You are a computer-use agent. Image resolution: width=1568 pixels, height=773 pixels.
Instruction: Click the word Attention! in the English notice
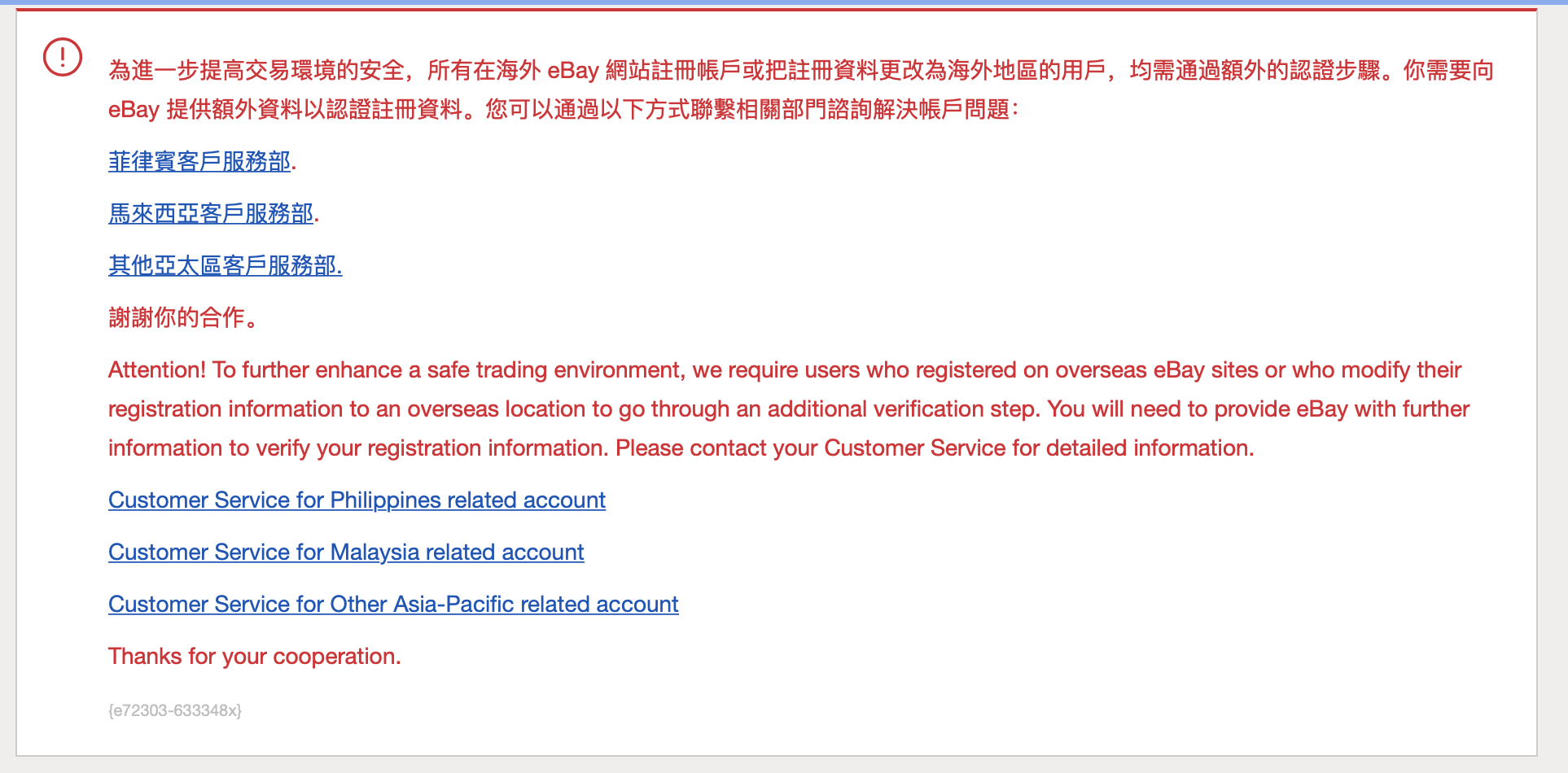pyautogui.click(x=157, y=369)
